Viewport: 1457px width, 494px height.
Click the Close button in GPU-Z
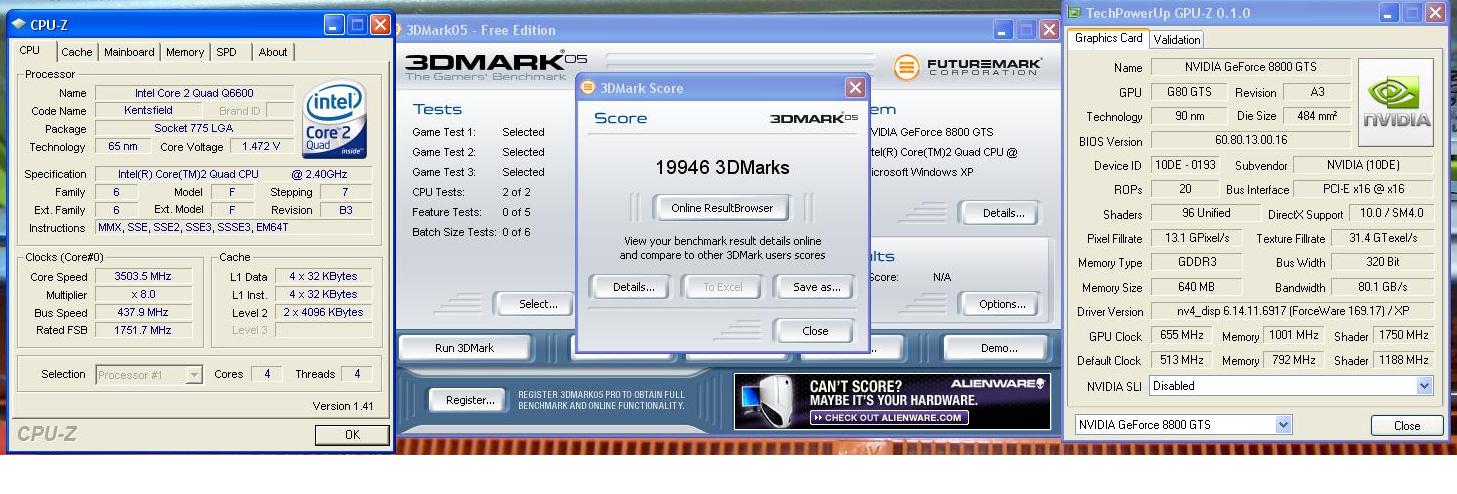point(1406,425)
